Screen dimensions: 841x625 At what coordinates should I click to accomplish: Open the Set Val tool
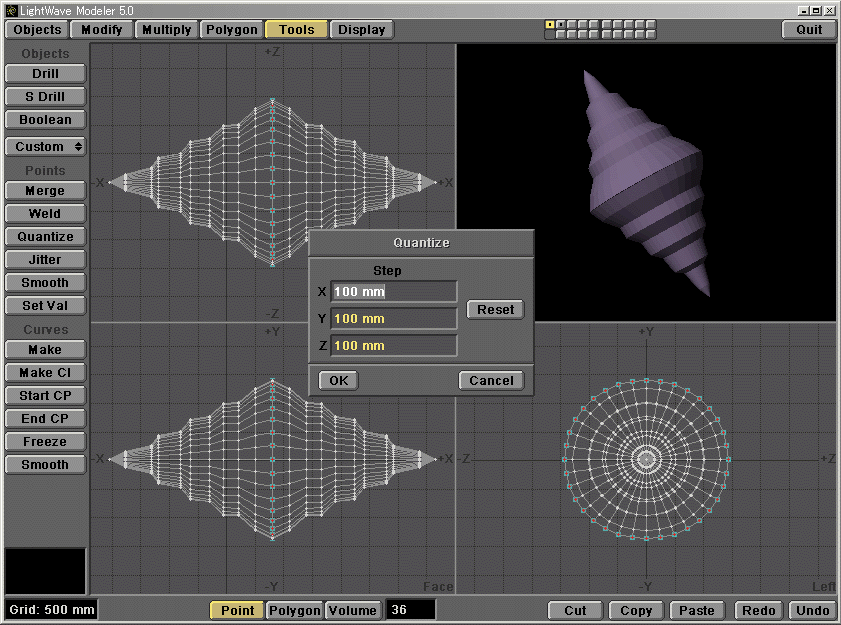(x=44, y=305)
